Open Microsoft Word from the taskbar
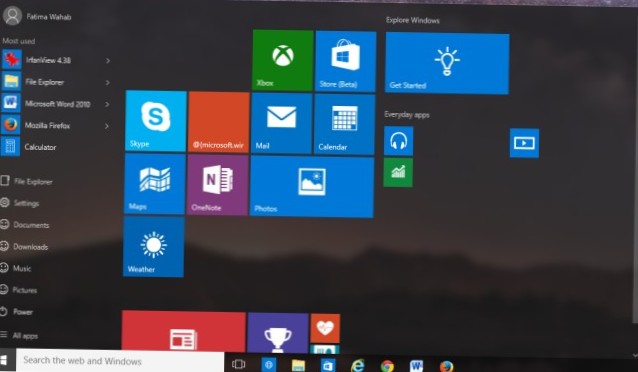Viewport: 638px width, 372px height. tap(416, 366)
